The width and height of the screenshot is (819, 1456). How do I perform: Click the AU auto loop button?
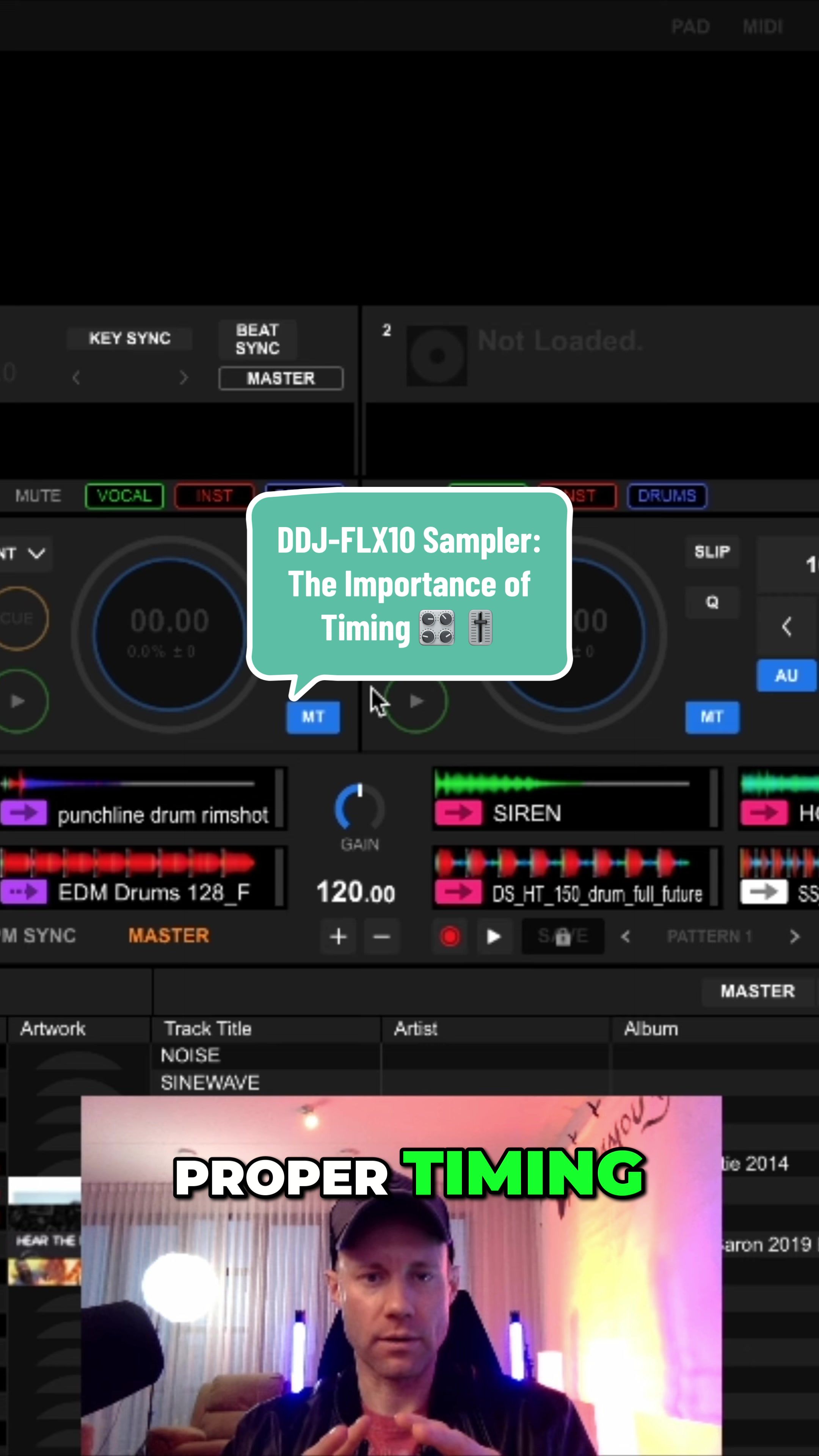click(x=787, y=675)
